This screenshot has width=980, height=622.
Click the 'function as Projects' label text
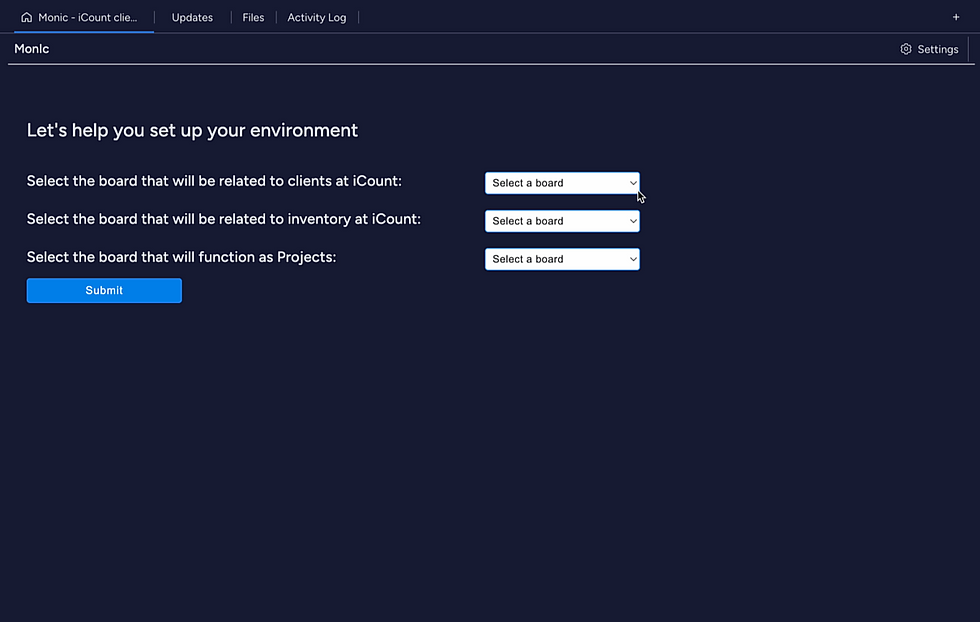181,257
